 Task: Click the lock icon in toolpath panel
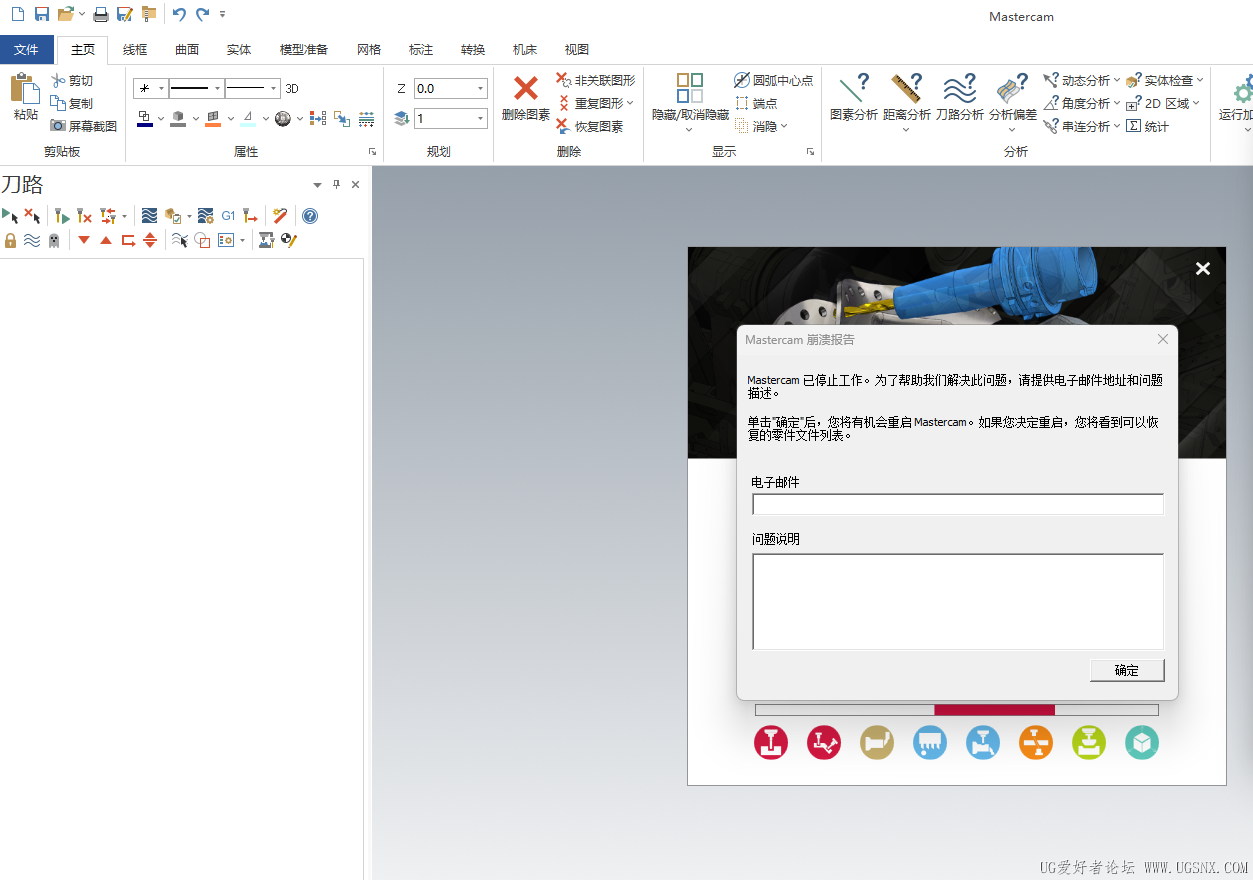click(x=10, y=240)
